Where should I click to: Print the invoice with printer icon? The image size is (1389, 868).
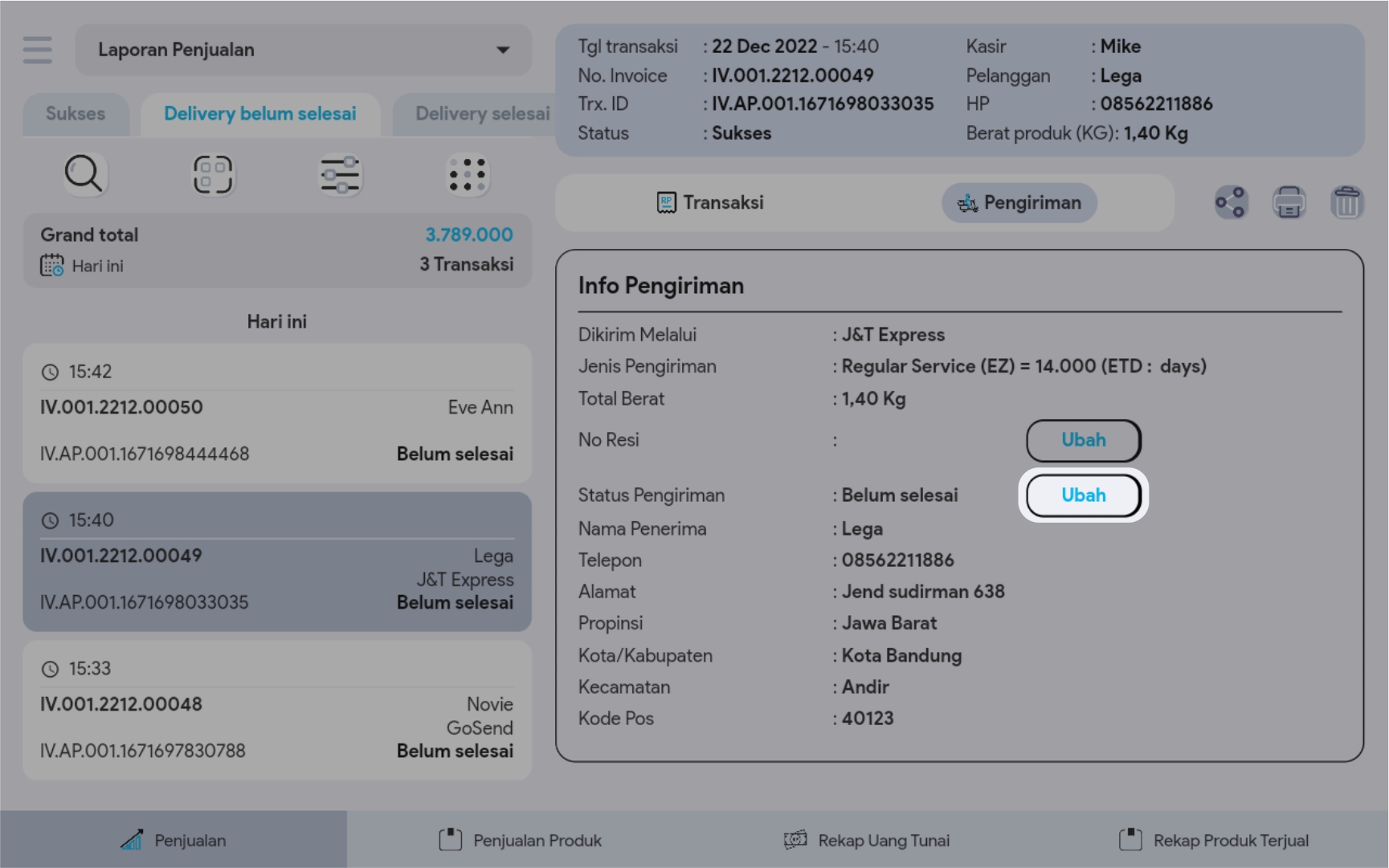coord(1289,202)
